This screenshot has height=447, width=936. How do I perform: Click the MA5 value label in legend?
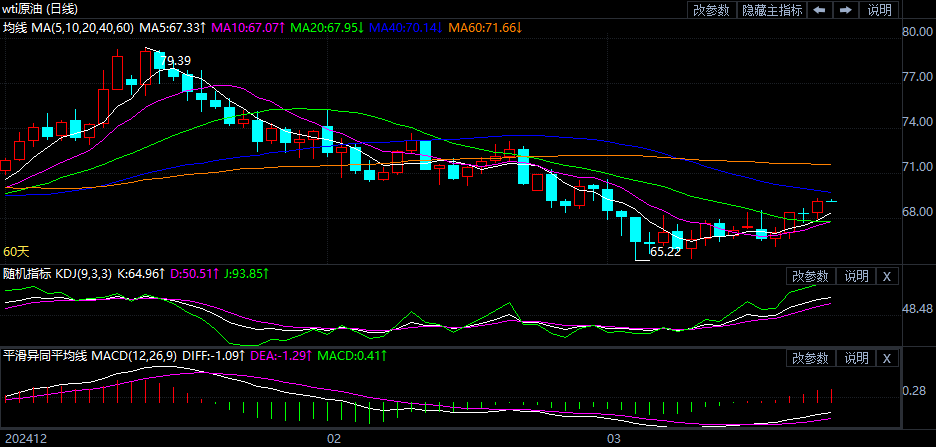tap(173, 26)
